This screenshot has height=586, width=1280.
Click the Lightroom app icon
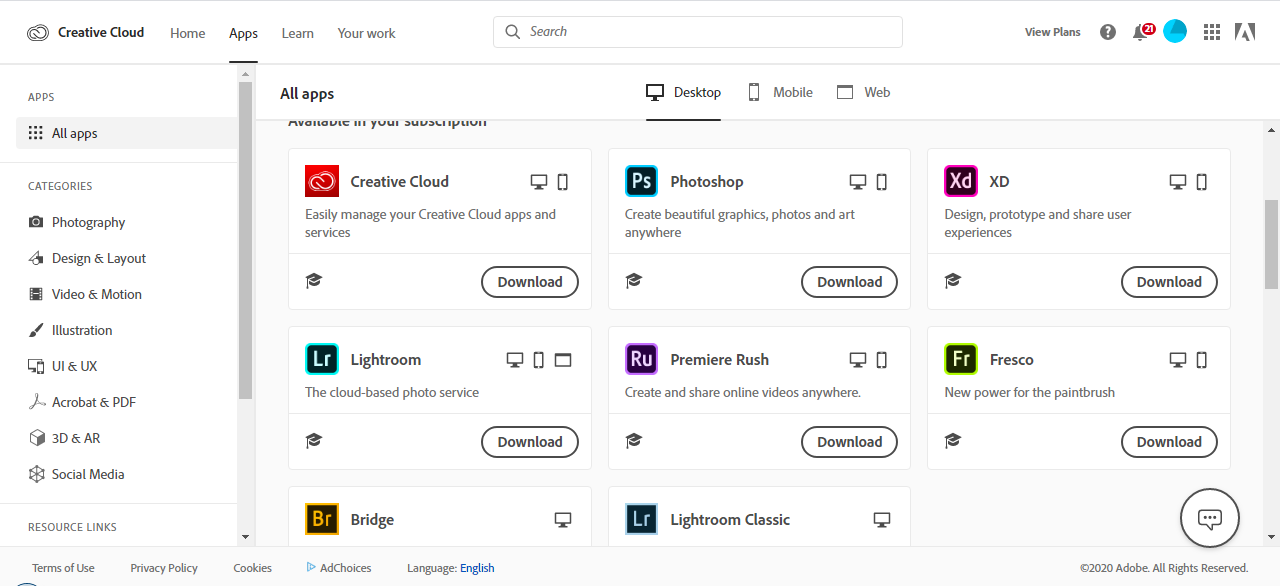click(321, 359)
